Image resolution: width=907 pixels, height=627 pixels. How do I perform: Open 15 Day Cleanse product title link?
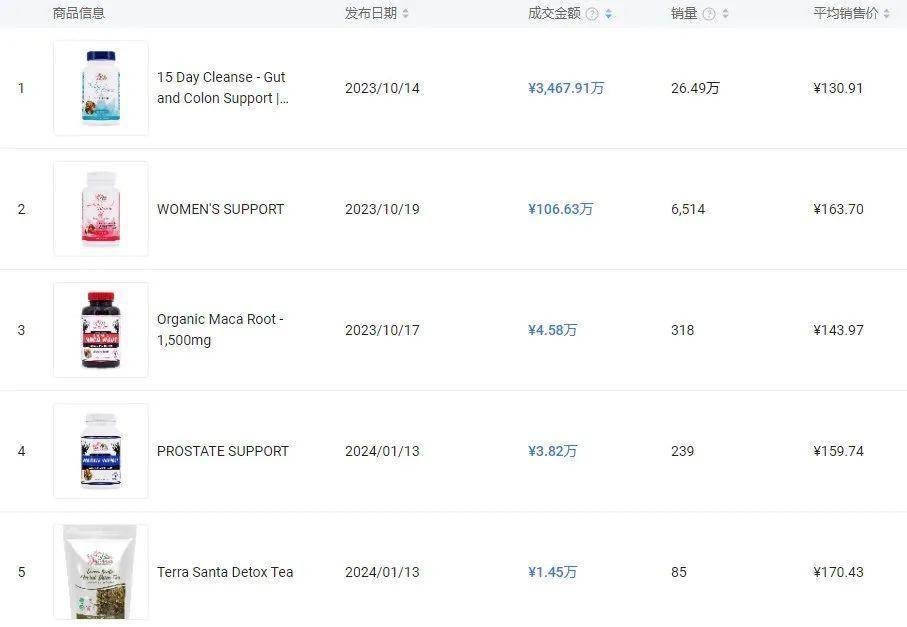pos(223,88)
